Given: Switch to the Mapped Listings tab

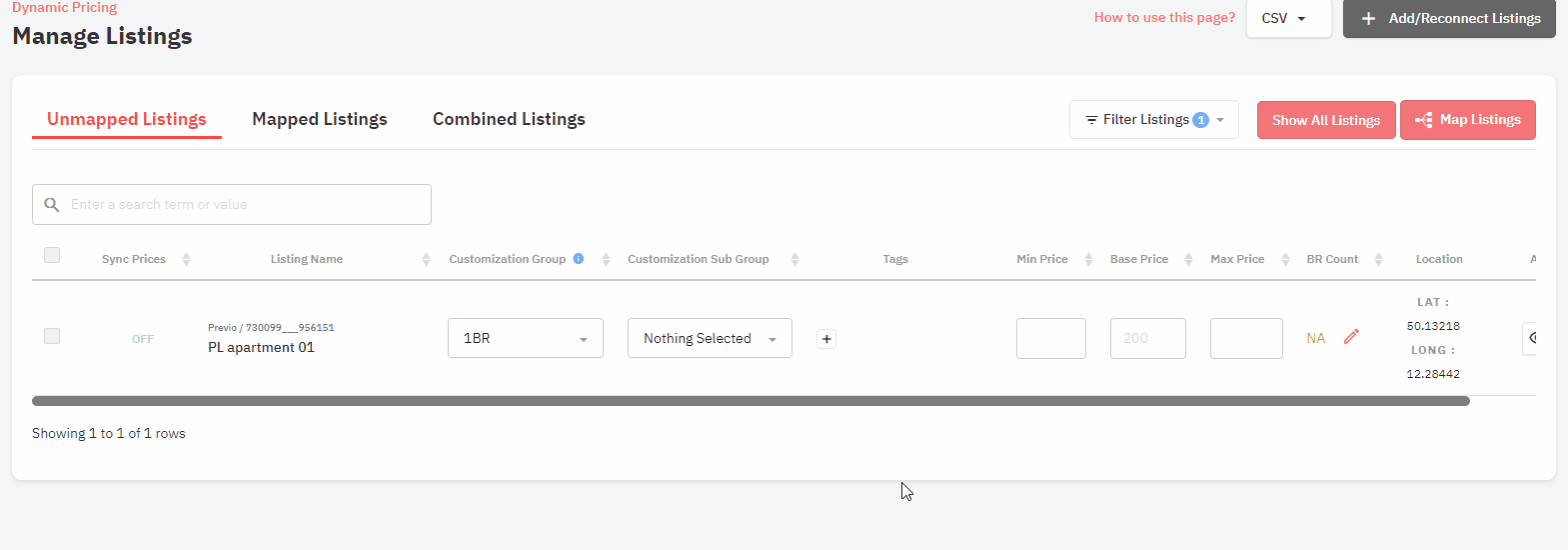Looking at the screenshot, I should pyautogui.click(x=320, y=119).
